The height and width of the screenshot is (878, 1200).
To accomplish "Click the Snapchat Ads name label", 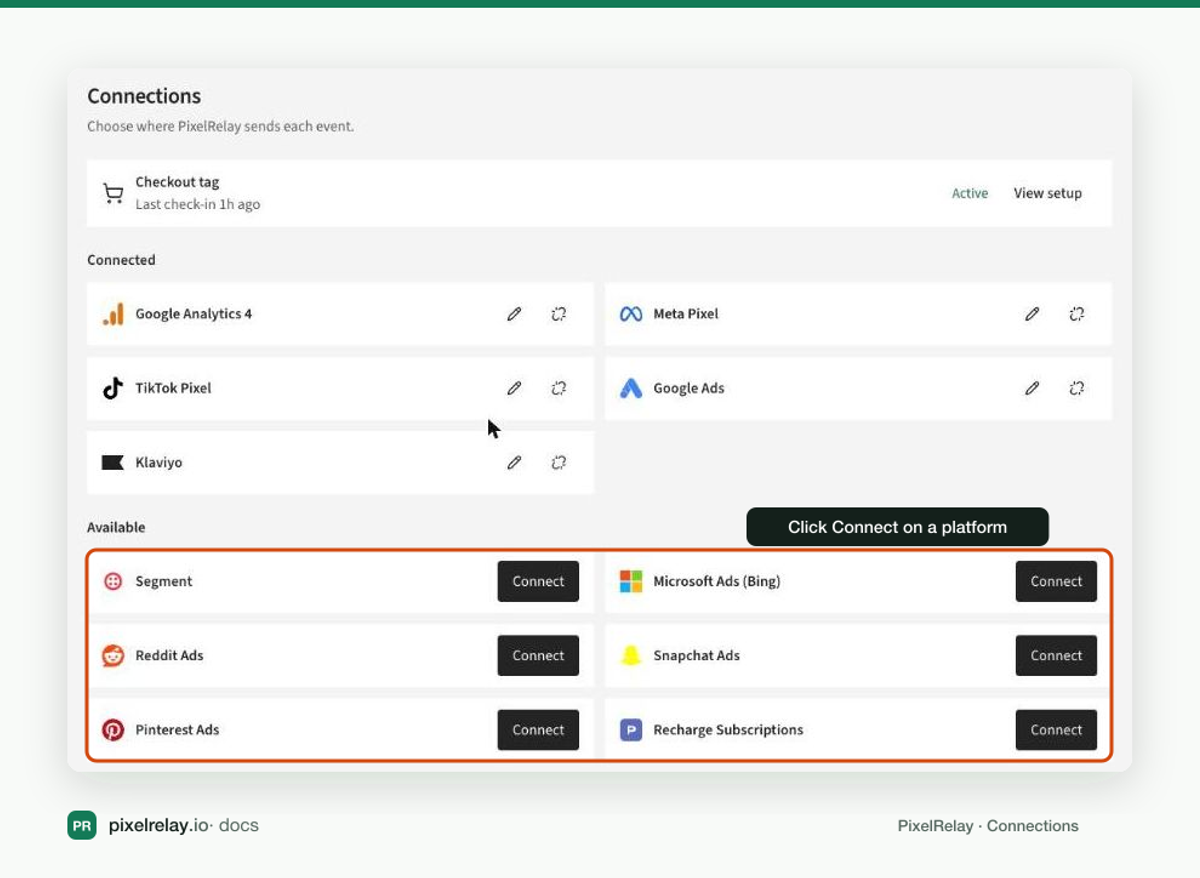I will 697,655.
